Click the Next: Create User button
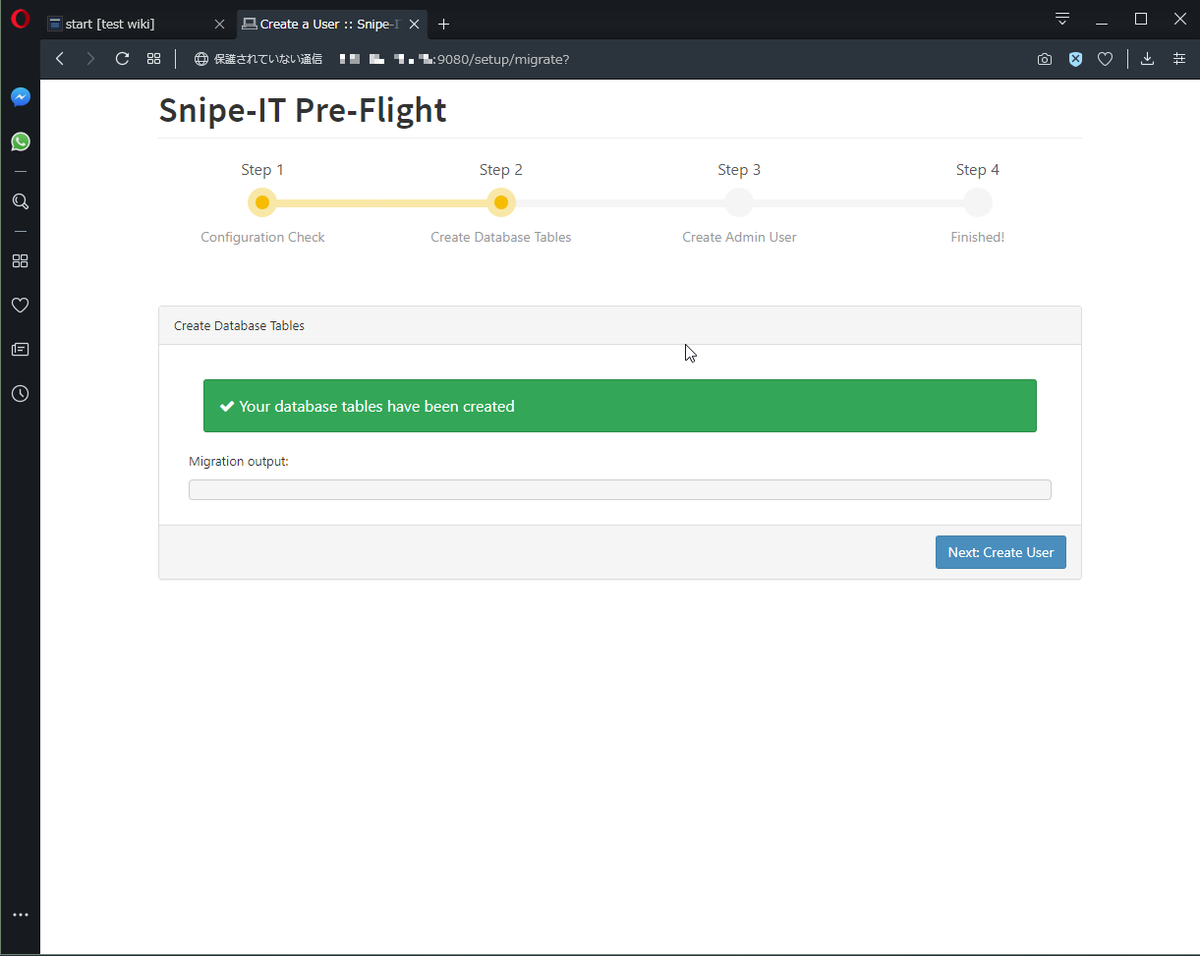This screenshot has width=1200, height=956. 1000,552
